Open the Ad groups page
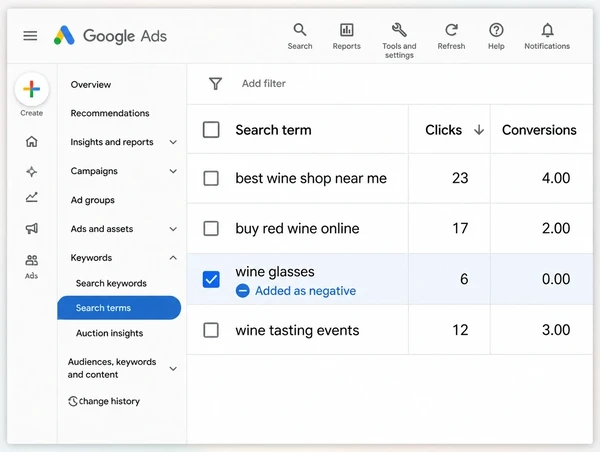 pyautogui.click(x=93, y=200)
